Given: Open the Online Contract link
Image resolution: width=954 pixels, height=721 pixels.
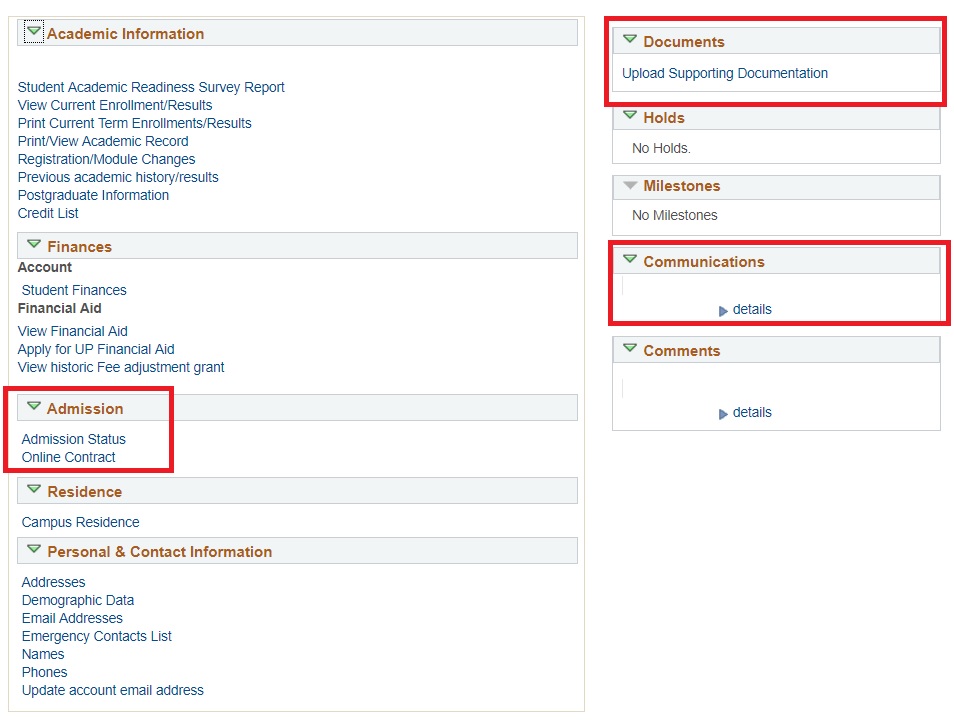Looking at the screenshot, I should (x=68, y=457).
